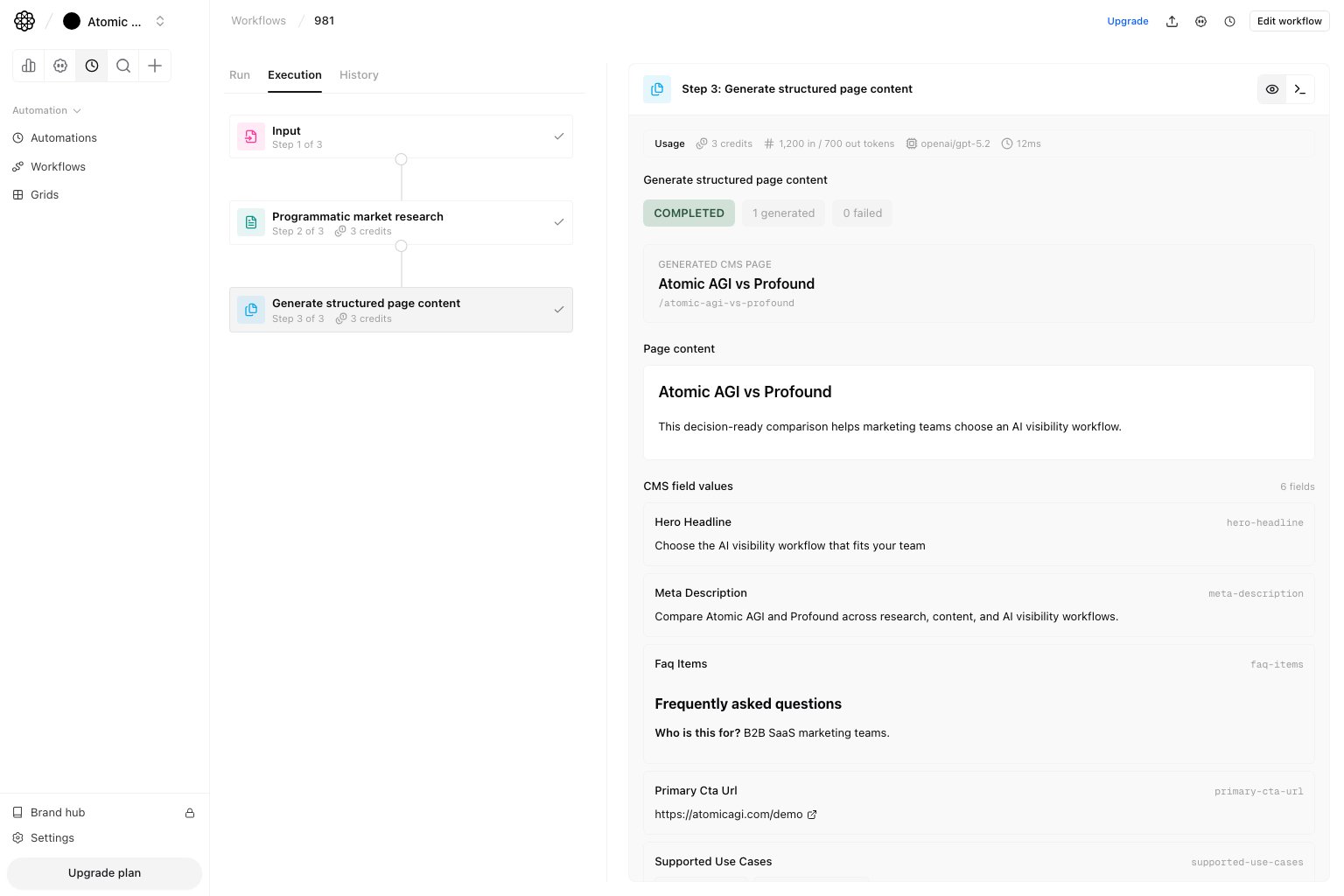The width and height of the screenshot is (1344, 896).
Task: Open the header history clock icon
Action: point(1229,21)
